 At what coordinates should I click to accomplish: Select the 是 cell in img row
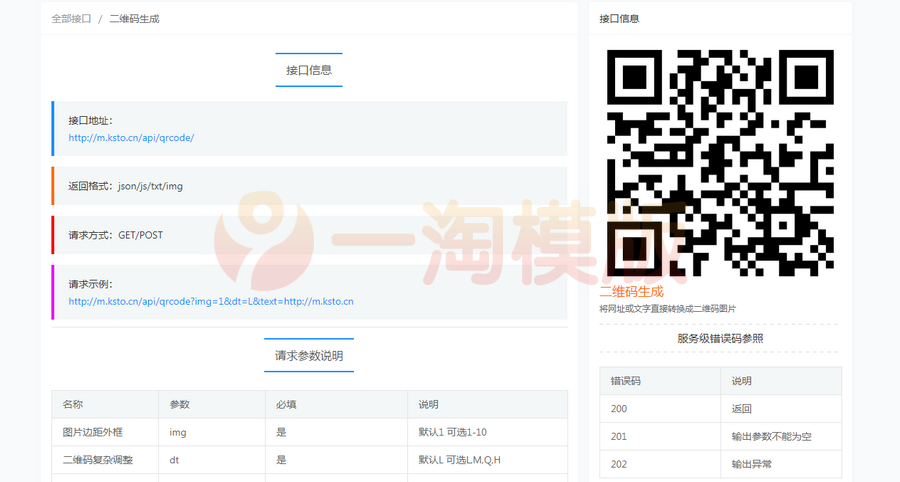pyautogui.click(x=336, y=432)
